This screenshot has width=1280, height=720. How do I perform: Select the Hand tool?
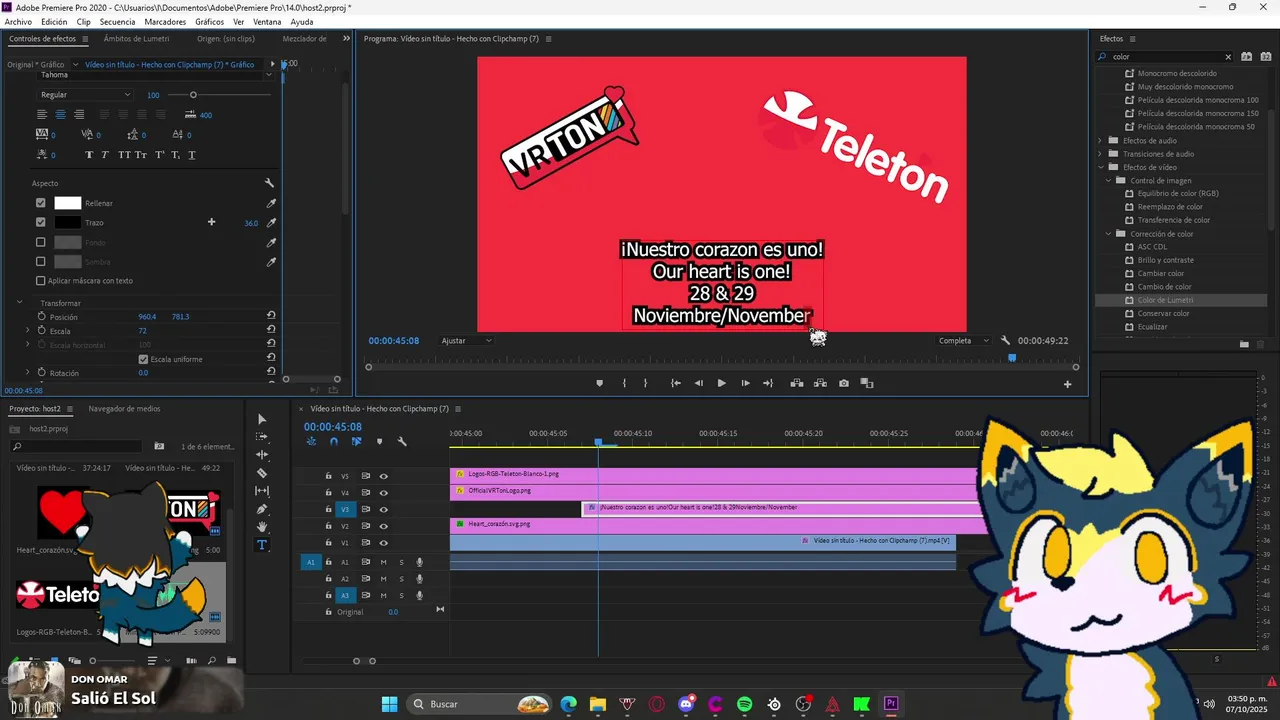click(262, 527)
